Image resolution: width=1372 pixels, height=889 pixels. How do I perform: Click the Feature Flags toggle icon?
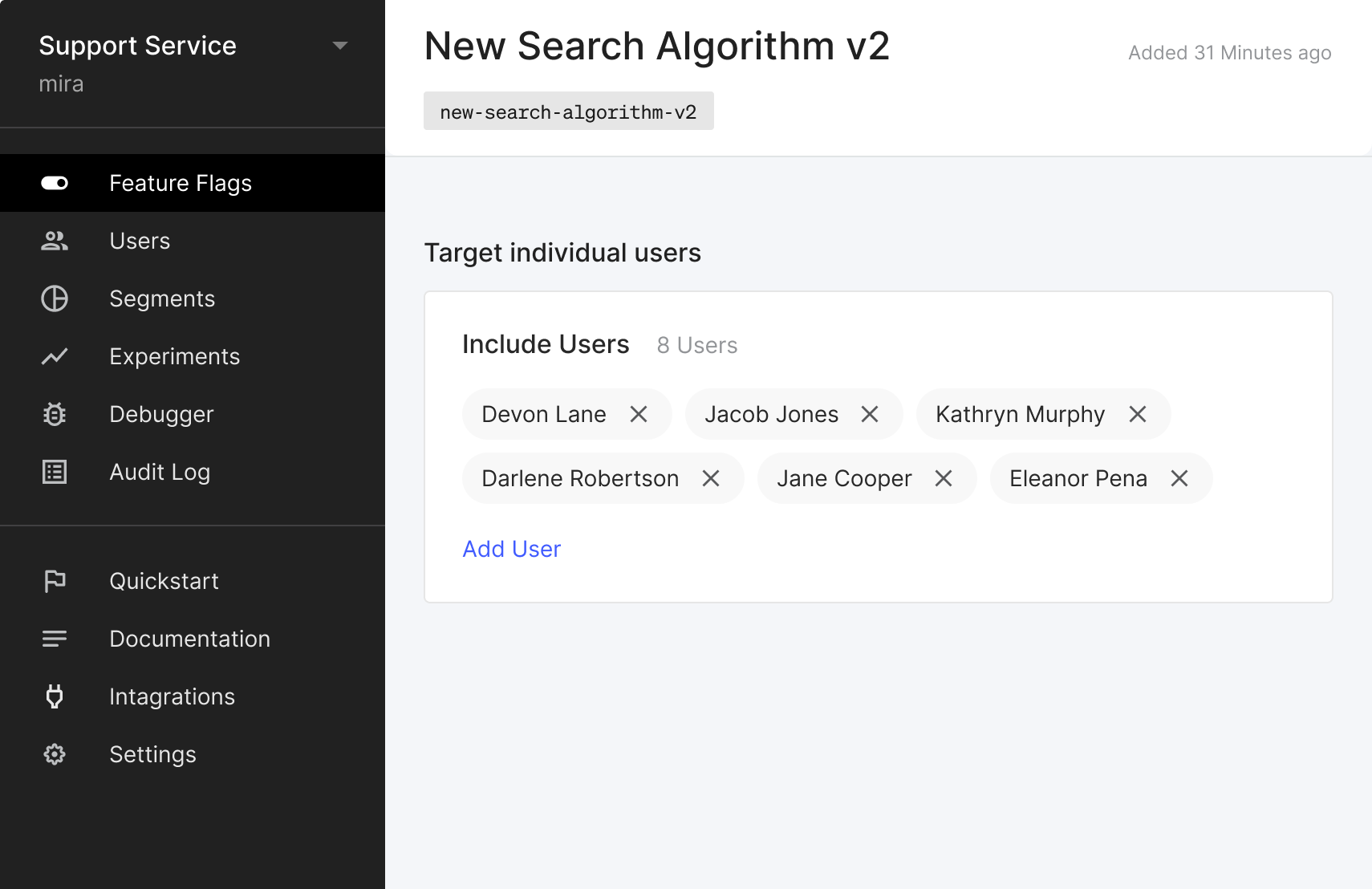tap(55, 183)
